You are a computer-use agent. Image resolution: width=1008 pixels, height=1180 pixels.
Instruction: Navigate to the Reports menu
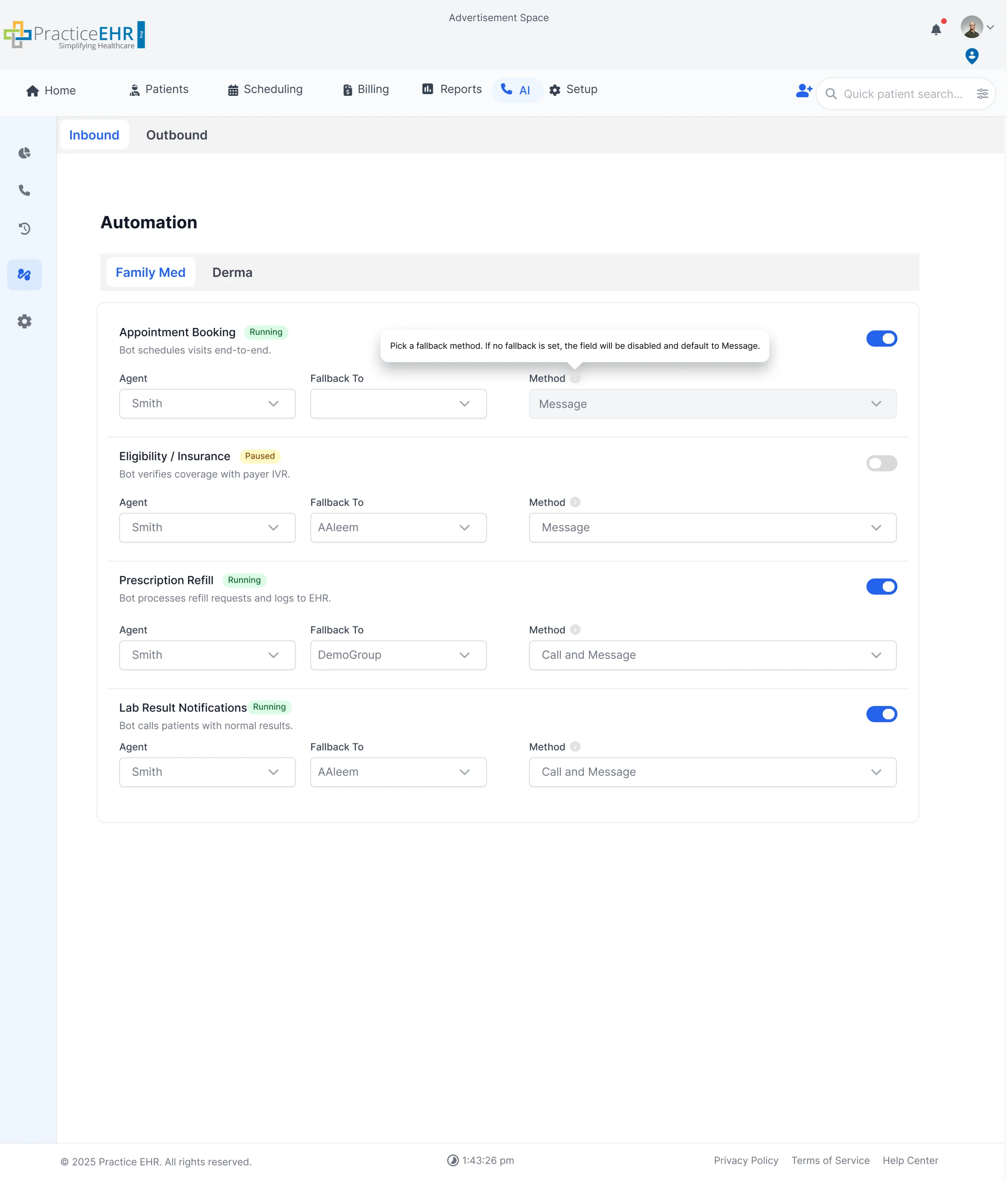point(451,89)
